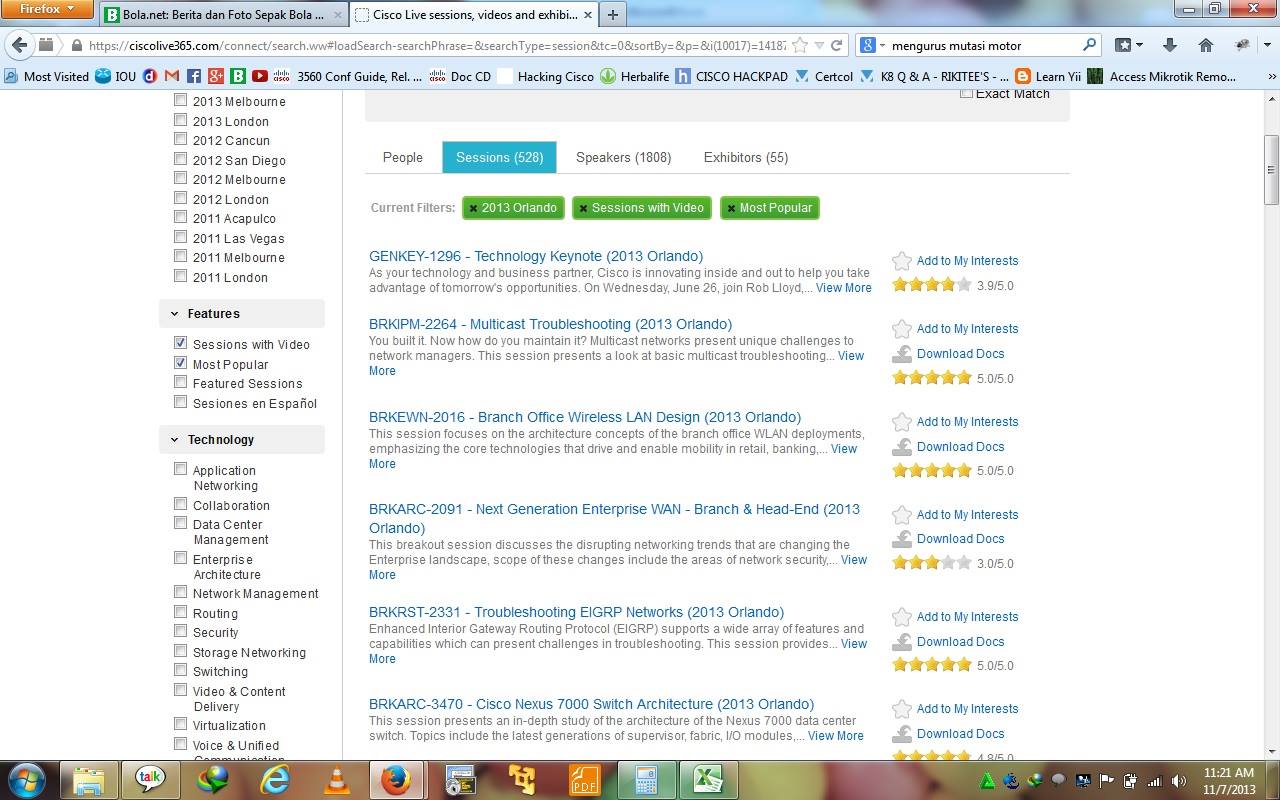Viewport: 1280px width, 800px height.
Task: Click the 3.0 star rating for BRKARC-2091
Action: [x=932, y=563]
